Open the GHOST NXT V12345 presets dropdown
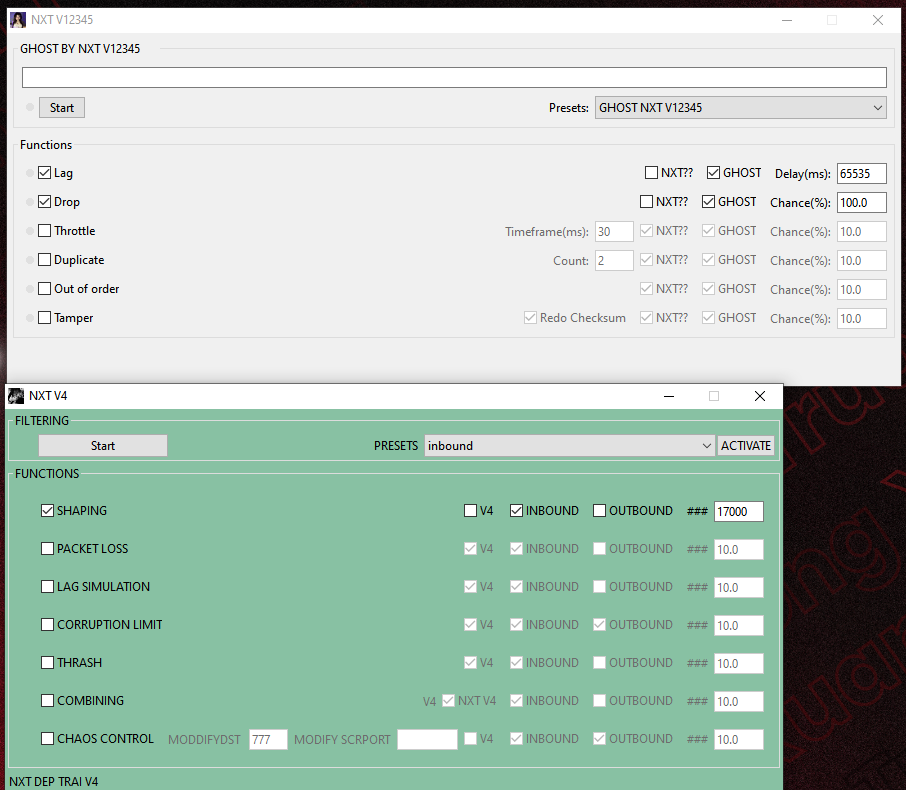The height and width of the screenshot is (790, 906). [741, 107]
